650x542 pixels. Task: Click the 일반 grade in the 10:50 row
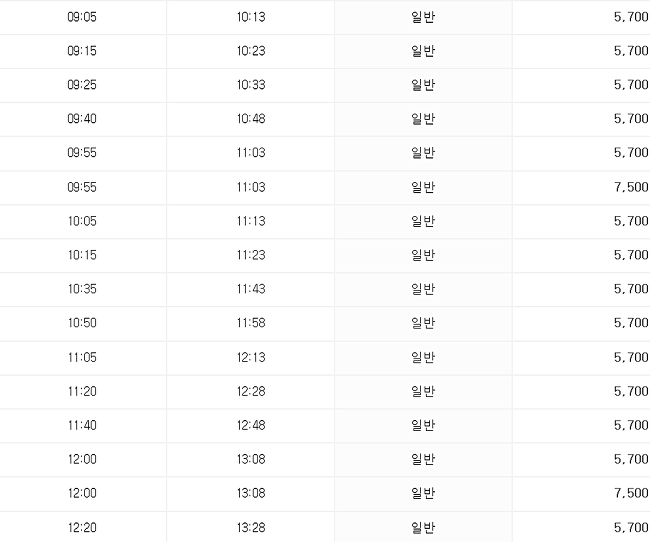pyautogui.click(x=423, y=323)
